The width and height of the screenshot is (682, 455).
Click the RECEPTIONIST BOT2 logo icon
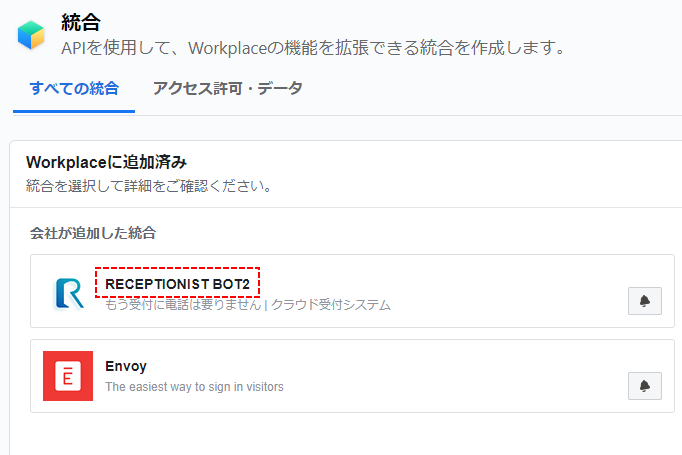coord(69,294)
